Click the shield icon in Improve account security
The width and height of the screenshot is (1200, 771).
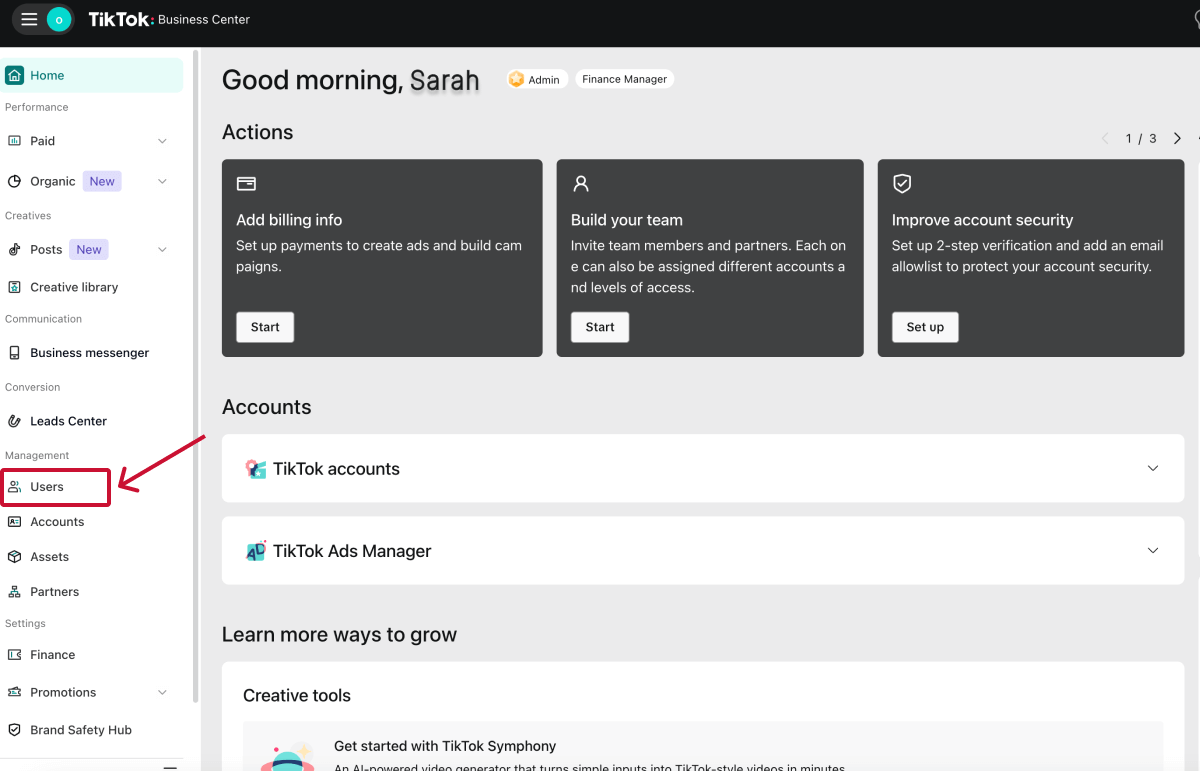pyautogui.click(x=902, y=184)
